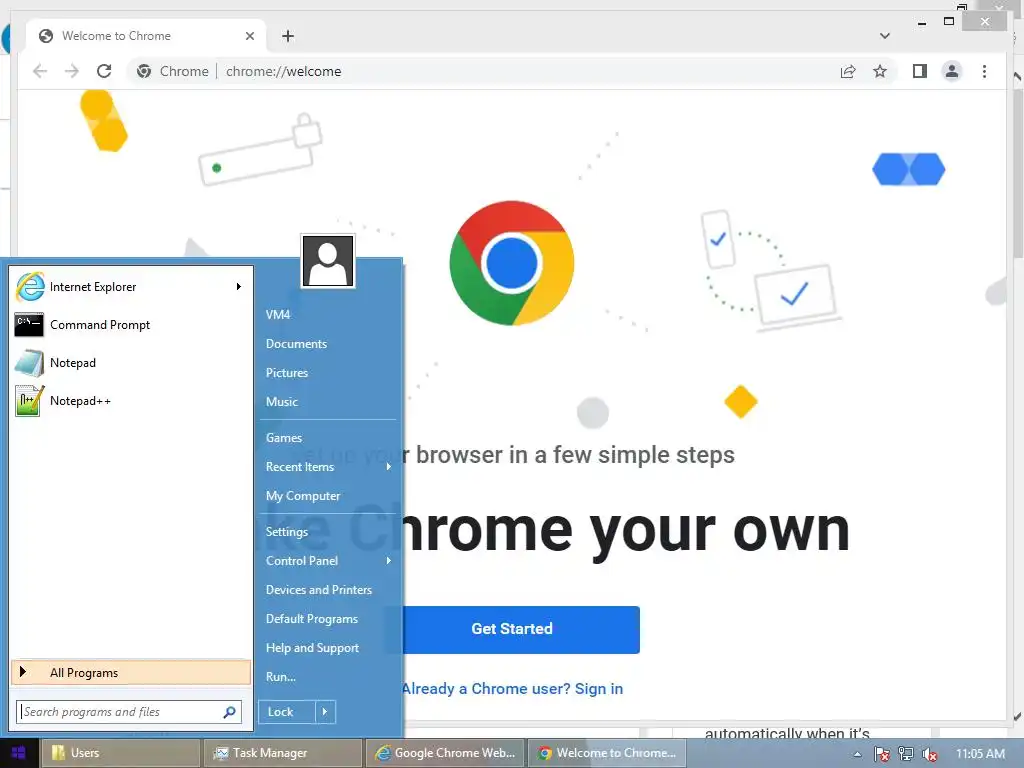1024x768 pixels.
Task: Reload the Welcome to Chrome page
Action: pyautogui.click(x=104, y=71)
